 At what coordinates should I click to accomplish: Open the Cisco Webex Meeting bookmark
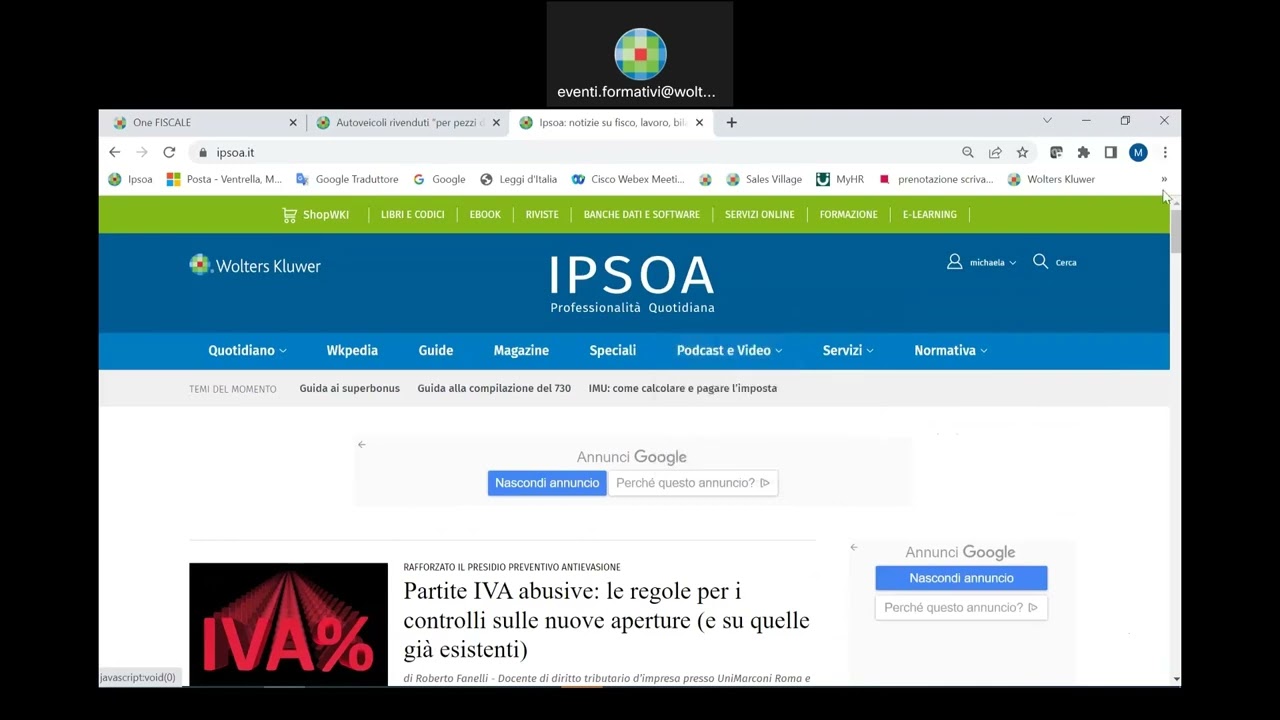pyautogui.click(x=628, y=179)
